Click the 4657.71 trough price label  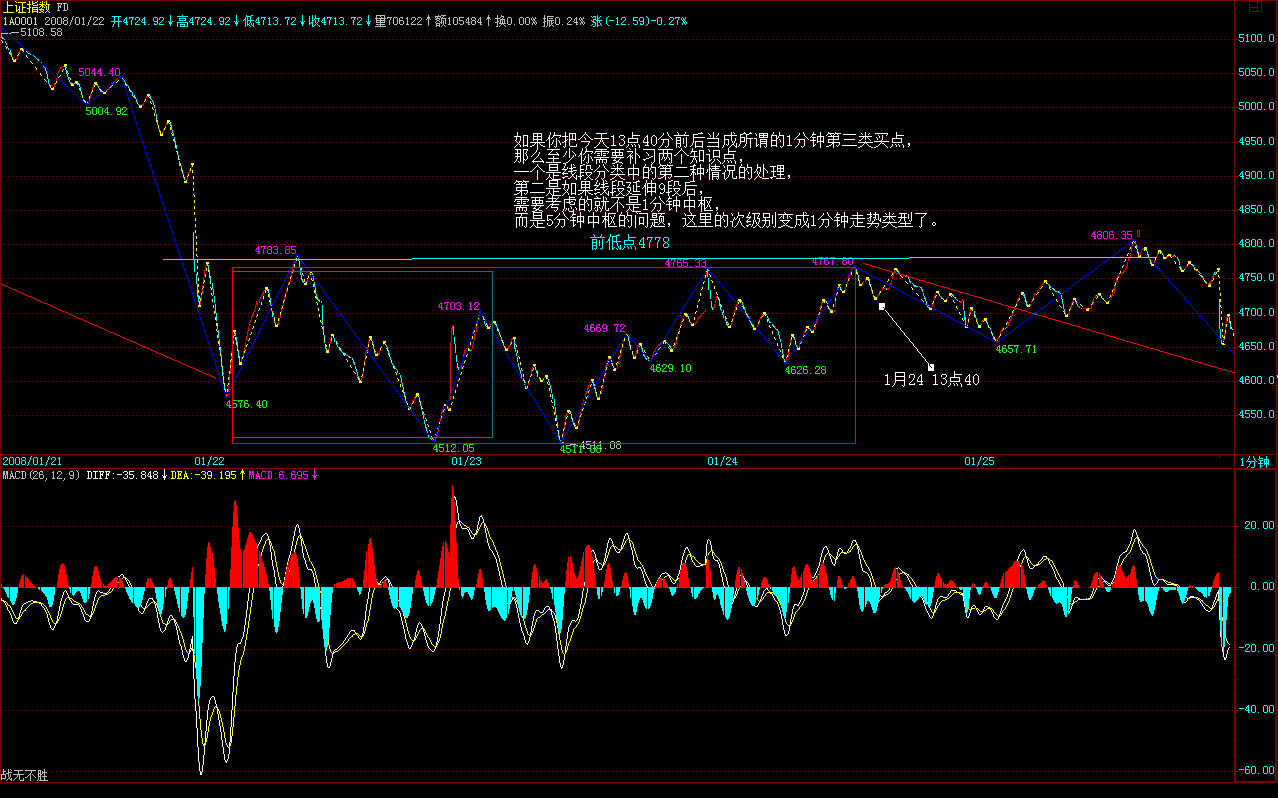click(1016, 349)
